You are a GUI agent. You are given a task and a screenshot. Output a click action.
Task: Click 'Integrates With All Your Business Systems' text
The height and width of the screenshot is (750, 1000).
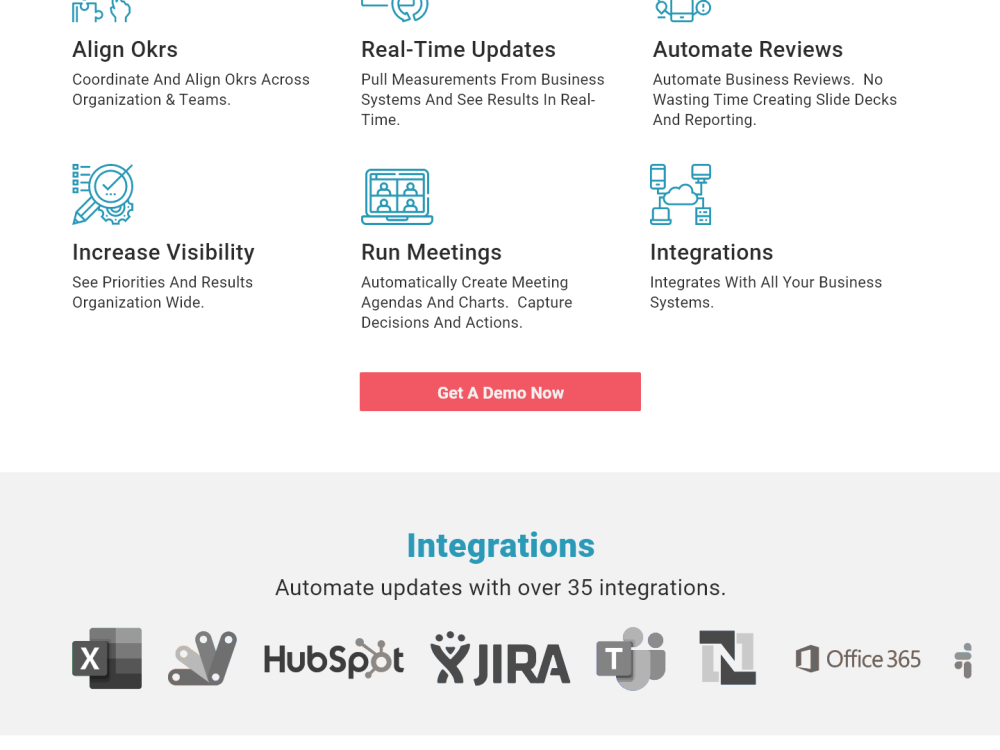click(766, 292)
